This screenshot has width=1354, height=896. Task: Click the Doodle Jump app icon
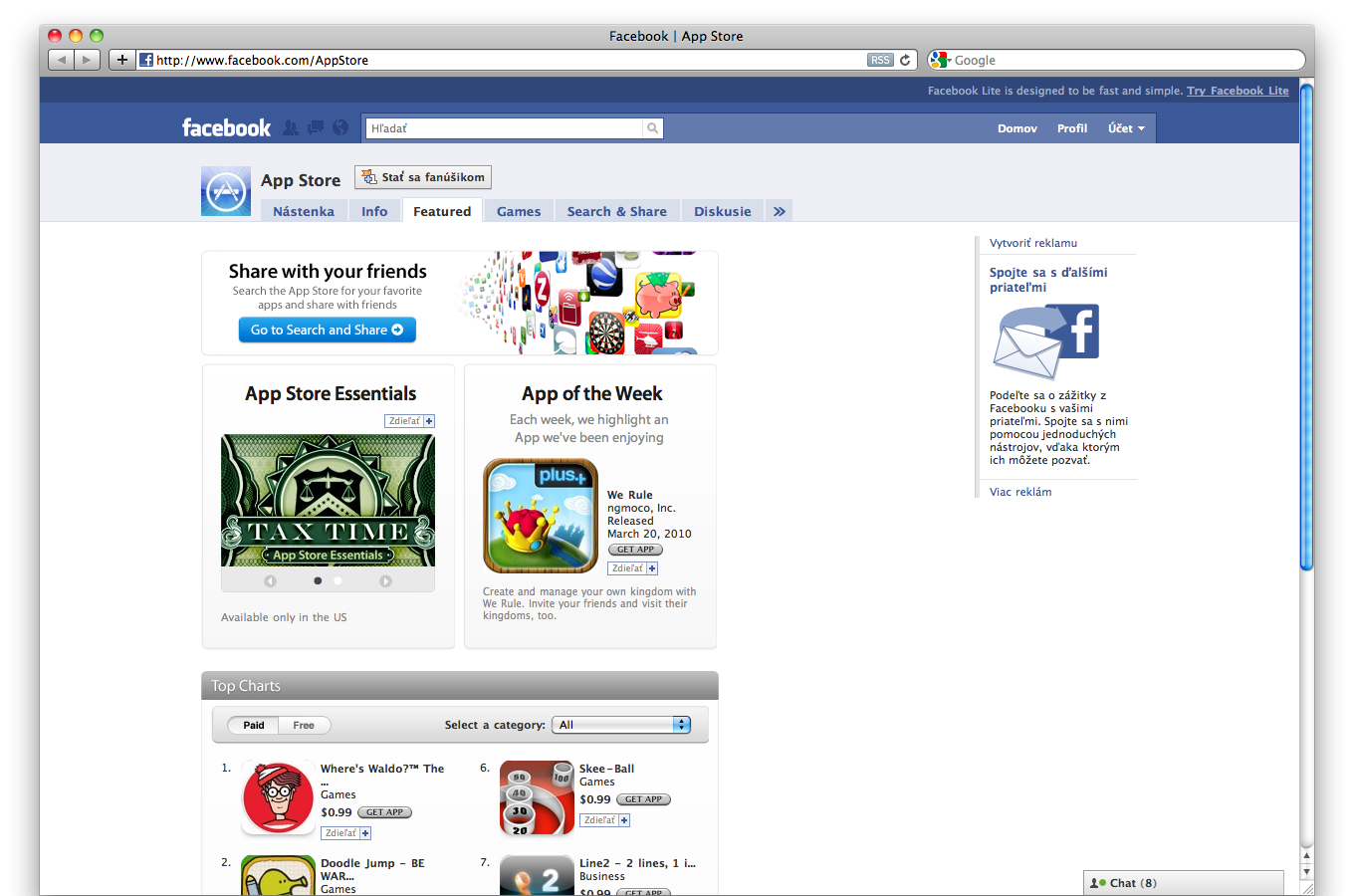click(x=278, y=876)
